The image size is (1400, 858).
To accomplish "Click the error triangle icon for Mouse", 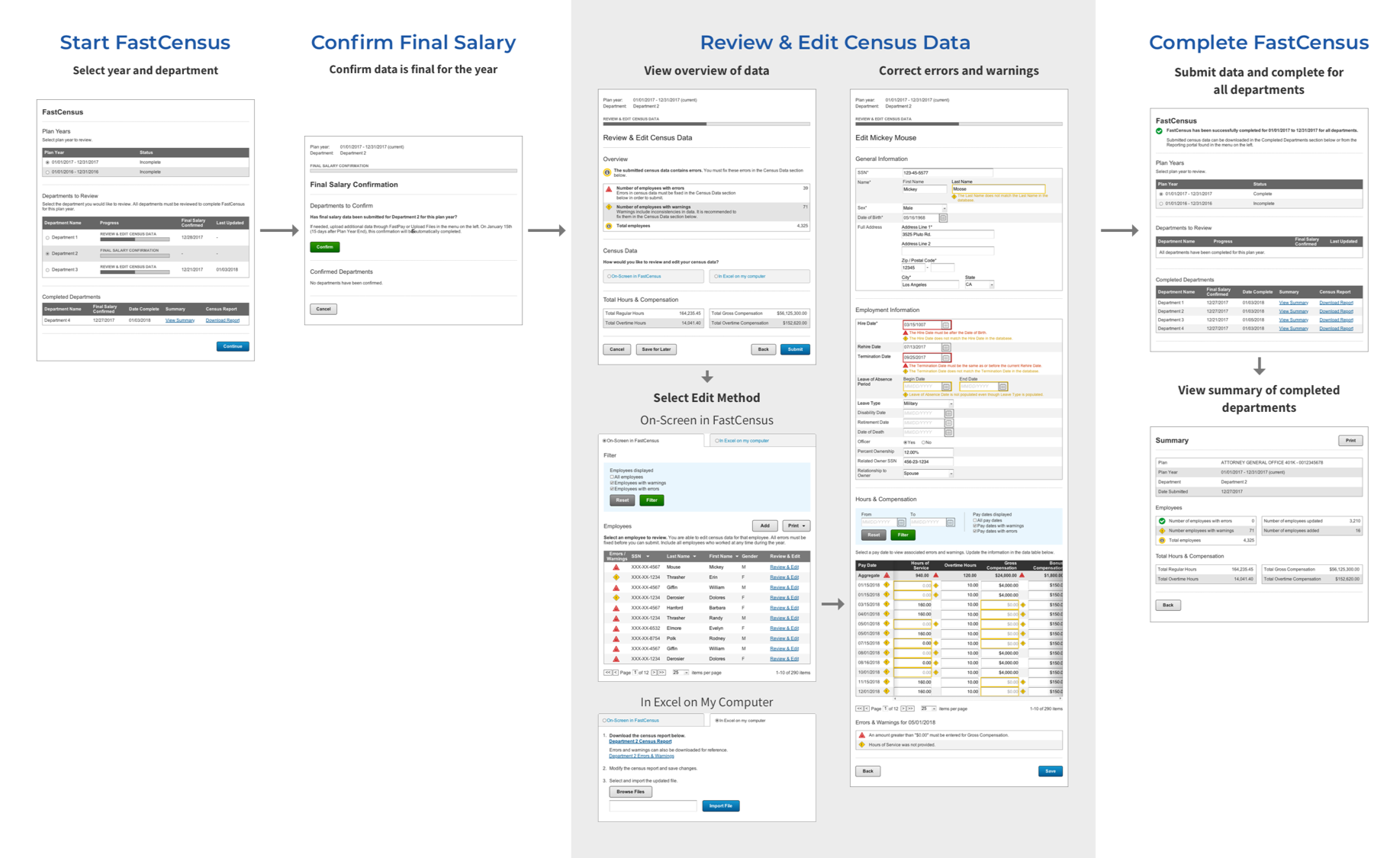I will (616, 567).
